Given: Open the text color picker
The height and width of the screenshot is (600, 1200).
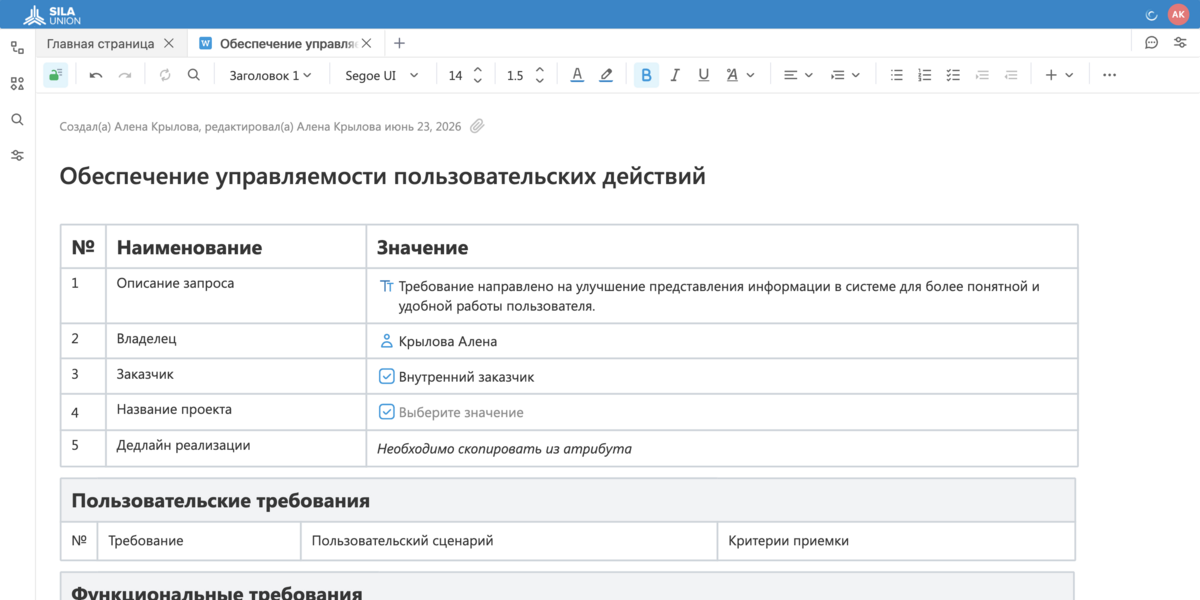Looking at the screenshot, I should pos(577,75).
